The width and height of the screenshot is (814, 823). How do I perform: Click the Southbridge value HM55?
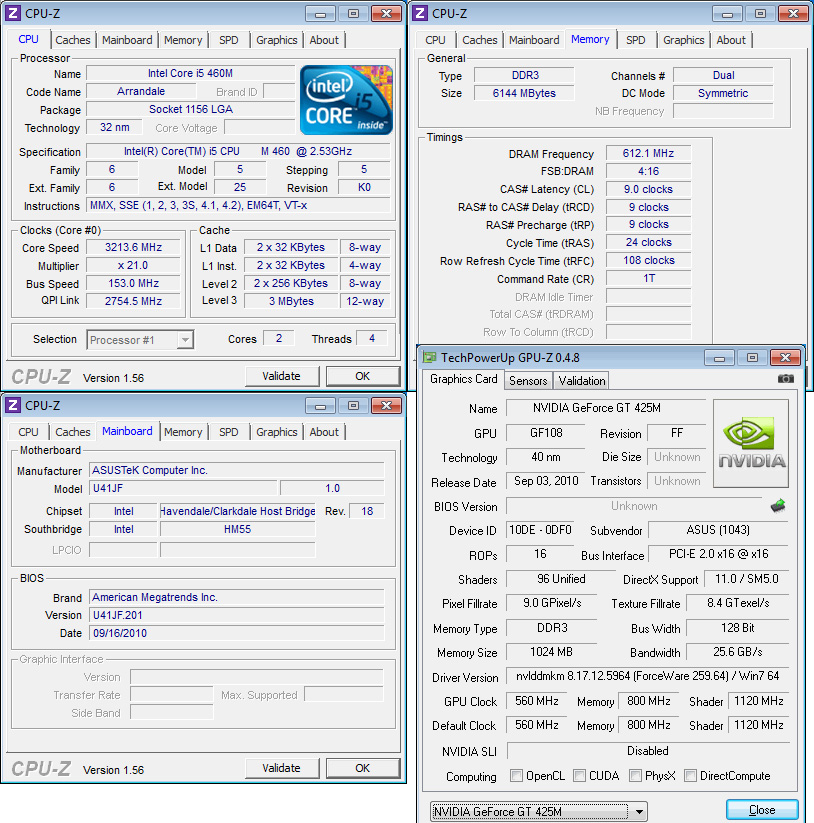pos(238,529)
